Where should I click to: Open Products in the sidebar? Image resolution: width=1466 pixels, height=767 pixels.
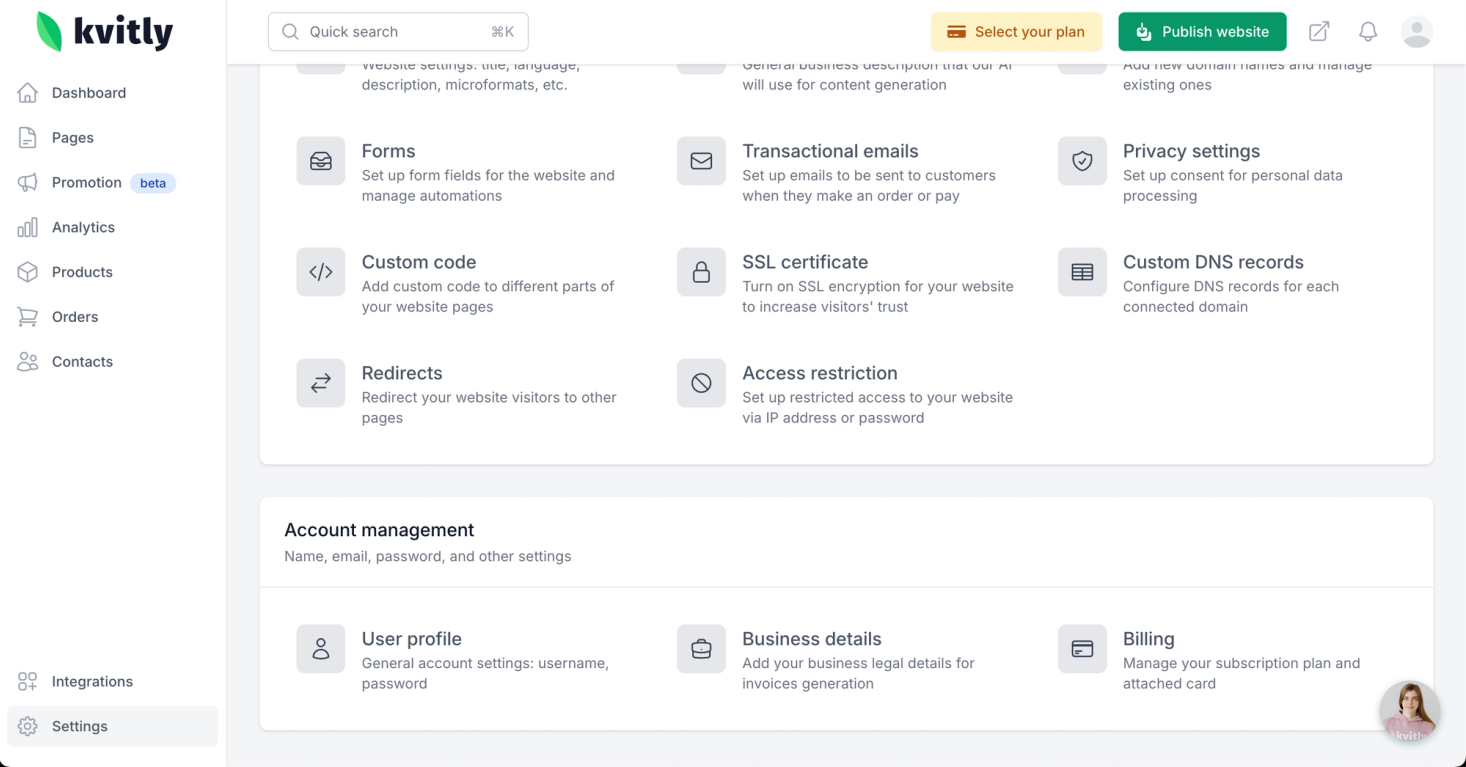point(82,272)
